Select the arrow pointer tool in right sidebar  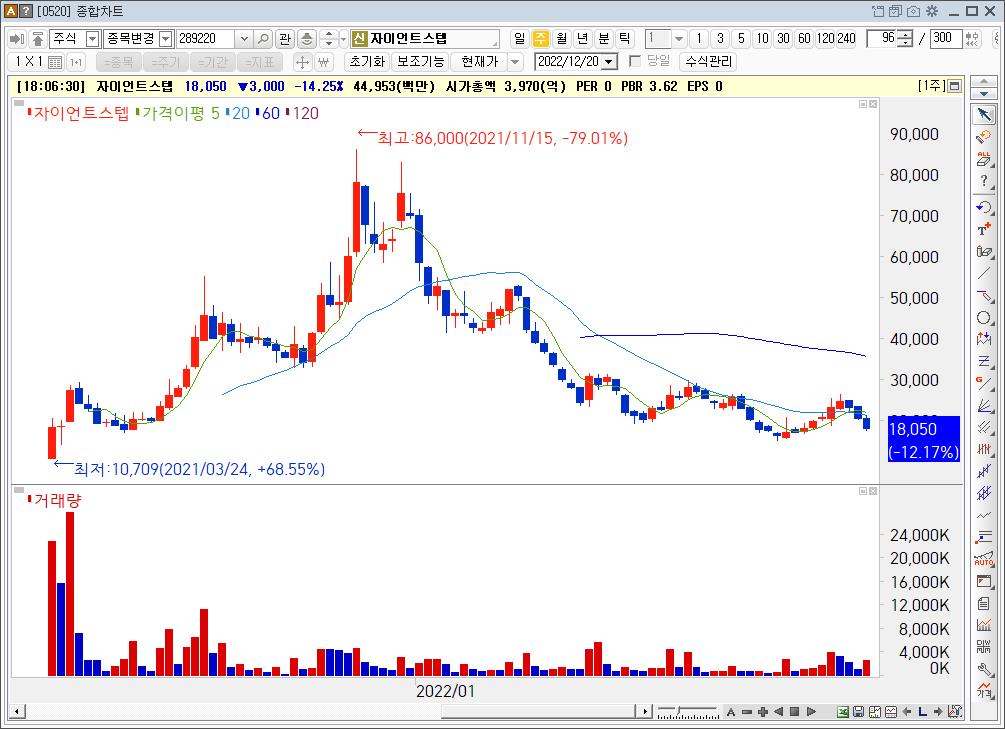pyautogui.click(x=984, y=114)
